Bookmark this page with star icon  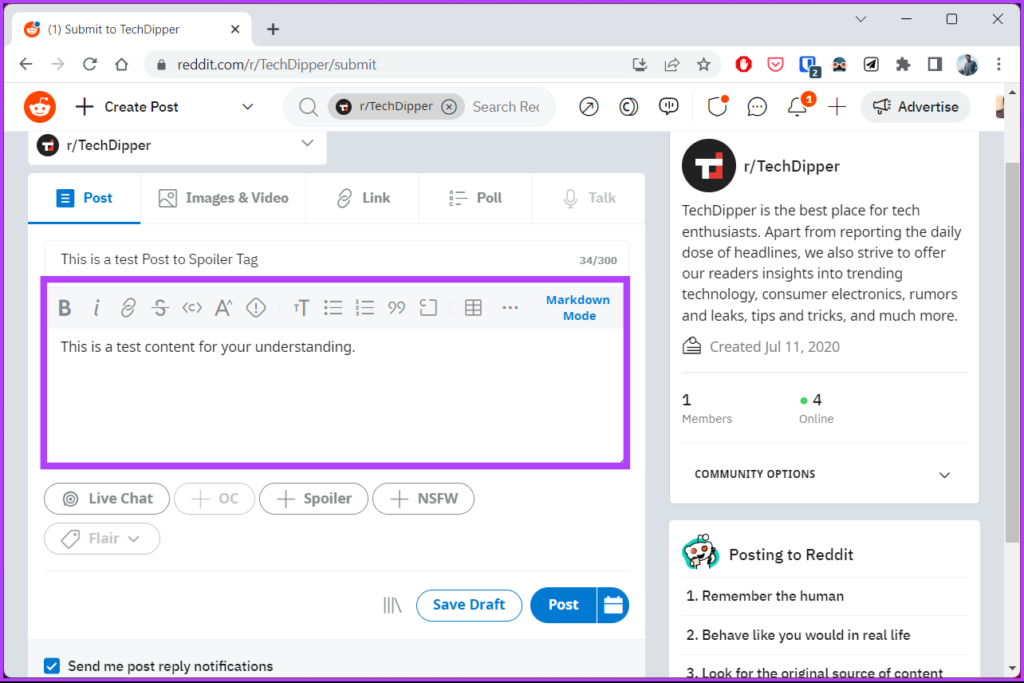703,65
